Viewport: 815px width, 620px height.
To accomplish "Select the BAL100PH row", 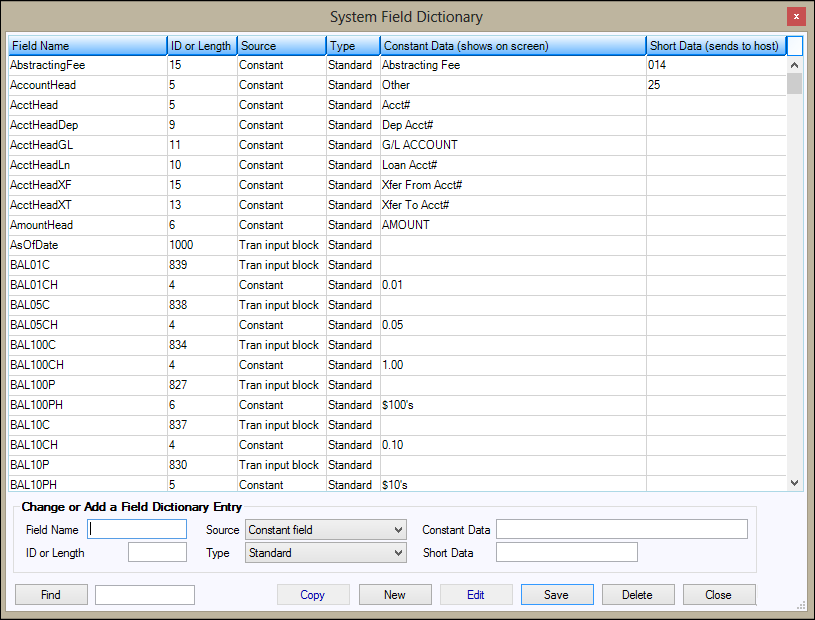I will [x=397, y=405].
